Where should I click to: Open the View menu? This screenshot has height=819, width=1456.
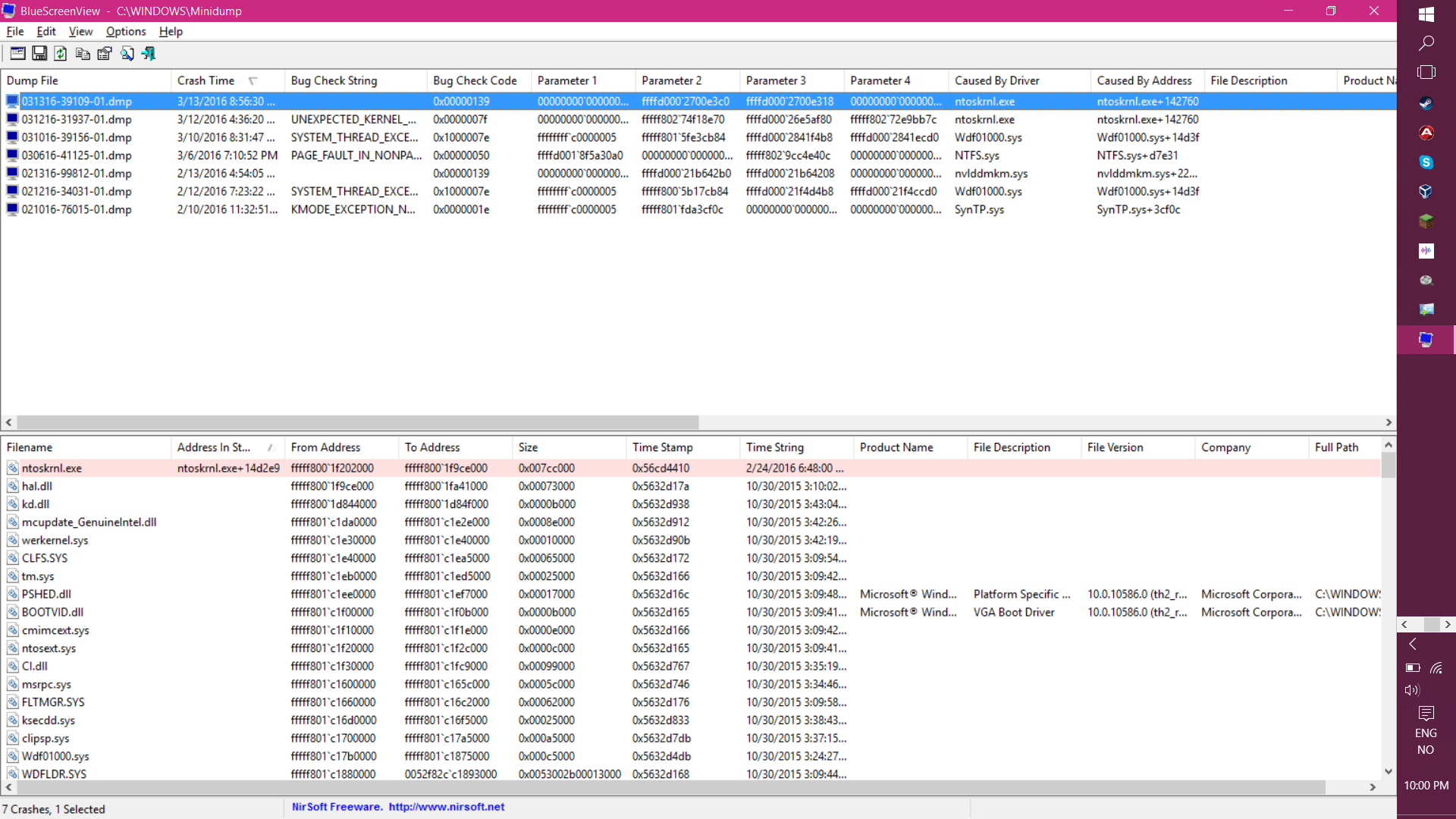point(80,31)
